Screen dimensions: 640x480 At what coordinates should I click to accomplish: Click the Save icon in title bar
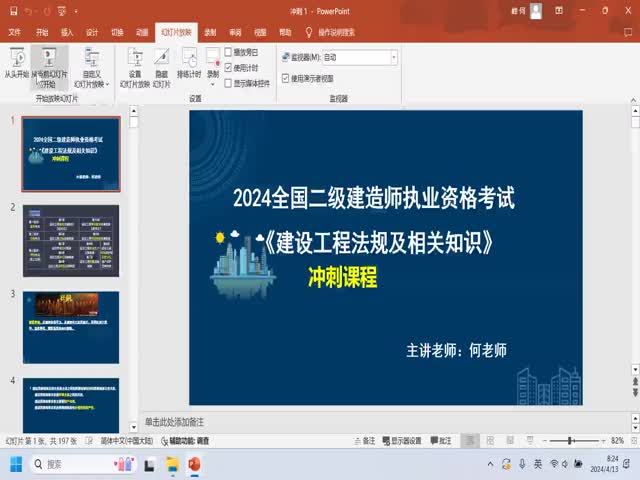click(x=13, y=11)
